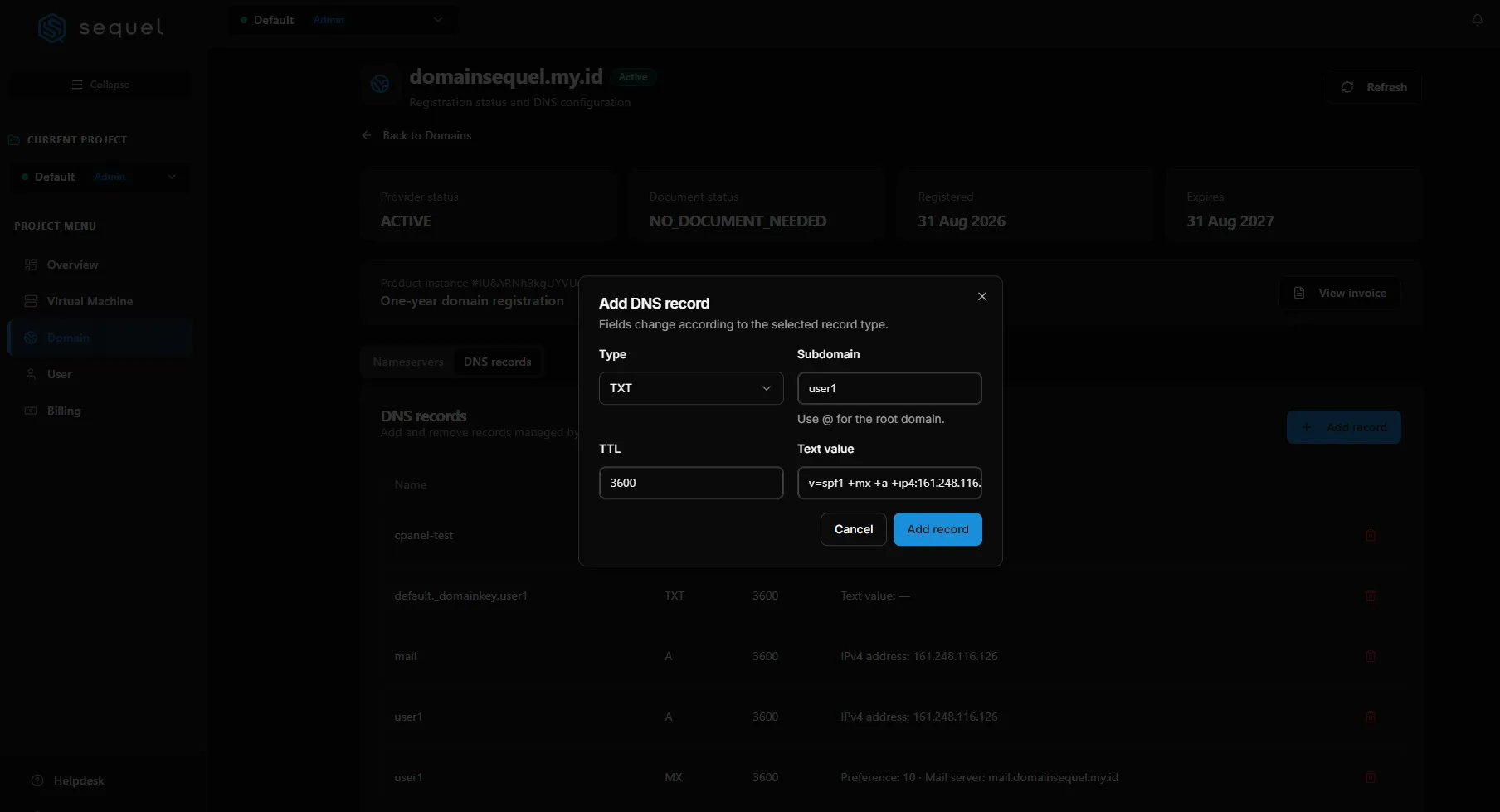
Task: Click the Helpdesk question mark icon
Action: (x=37, y=780)
